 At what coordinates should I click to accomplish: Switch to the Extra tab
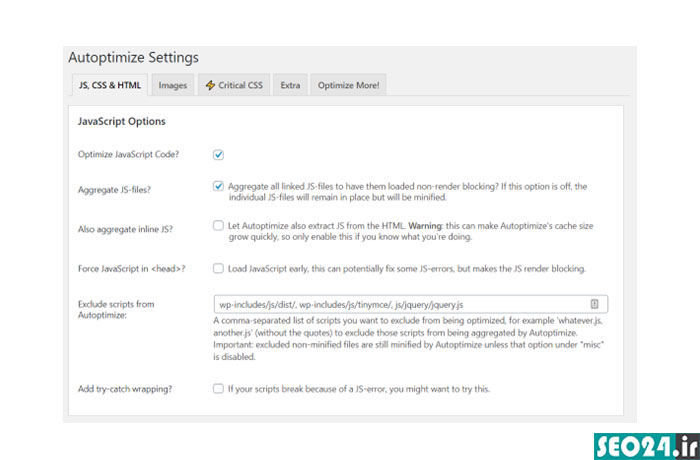coord(290,85)
